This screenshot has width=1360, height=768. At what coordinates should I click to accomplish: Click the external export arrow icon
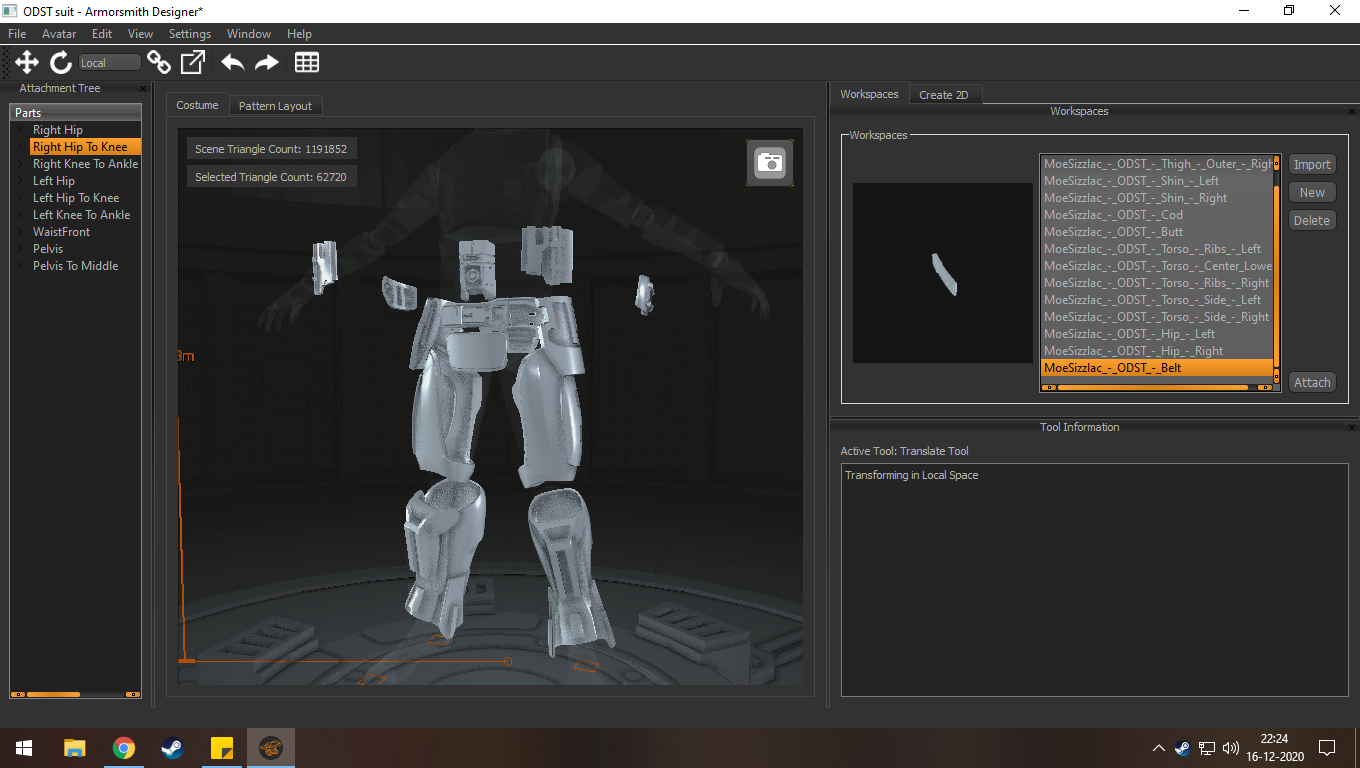pyautogui.click(x=193, y=63)
